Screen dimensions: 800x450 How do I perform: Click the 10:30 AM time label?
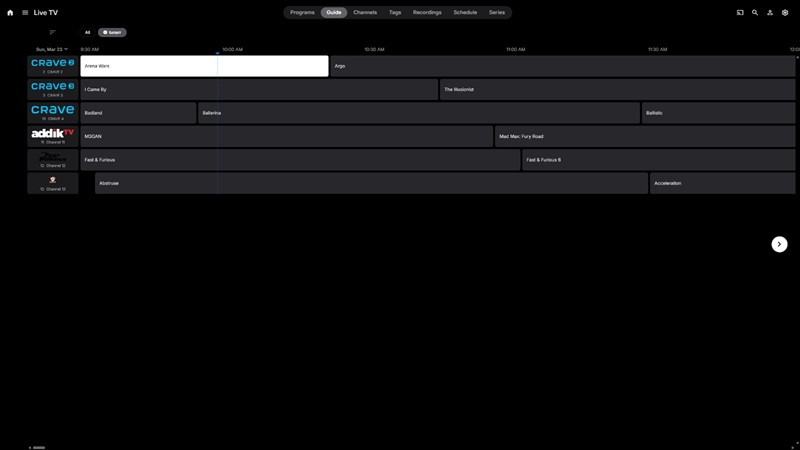click(x=374, y=49)
